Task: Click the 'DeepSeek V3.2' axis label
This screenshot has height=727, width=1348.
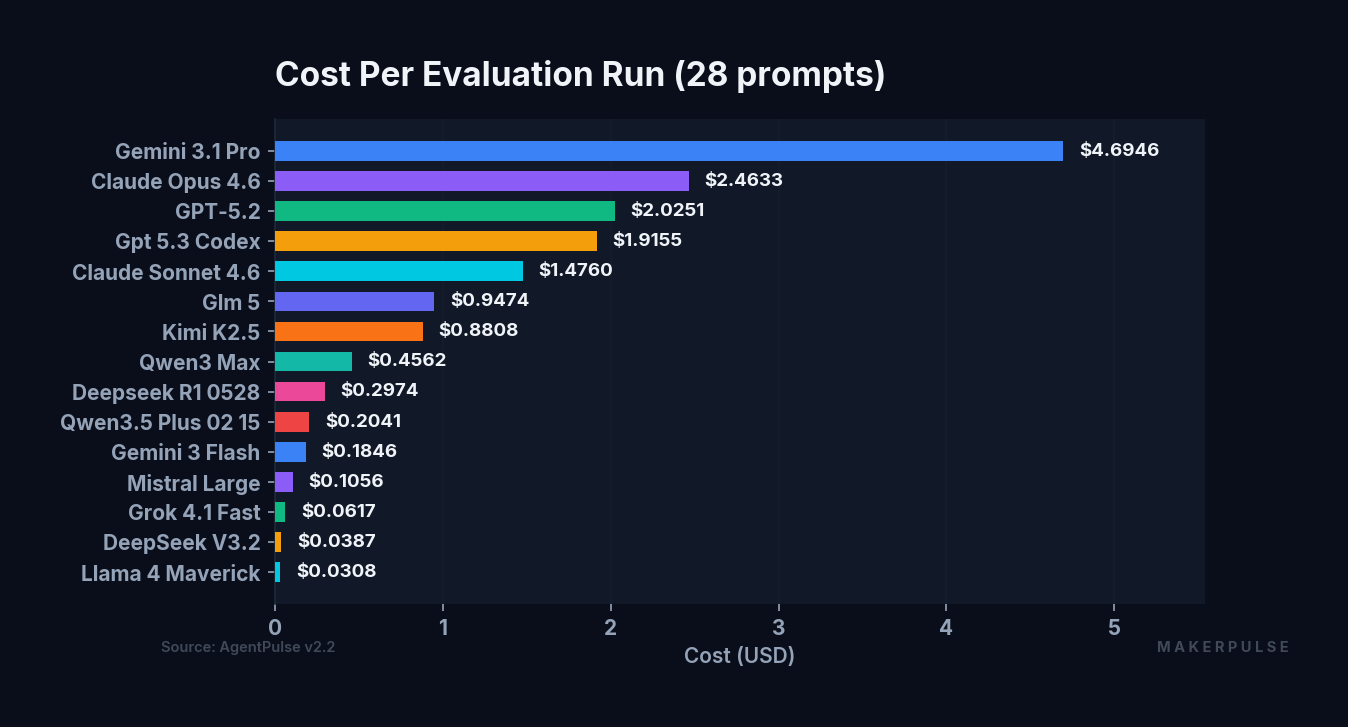Action: tap(181, 543)
